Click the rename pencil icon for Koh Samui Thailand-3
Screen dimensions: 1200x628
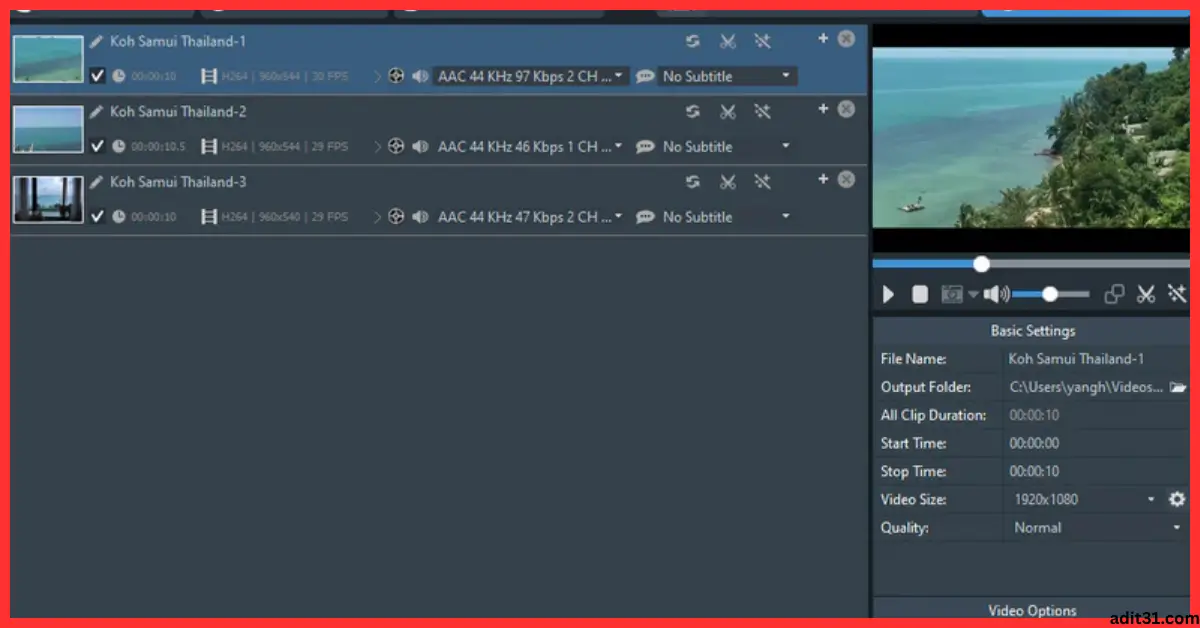96,182
